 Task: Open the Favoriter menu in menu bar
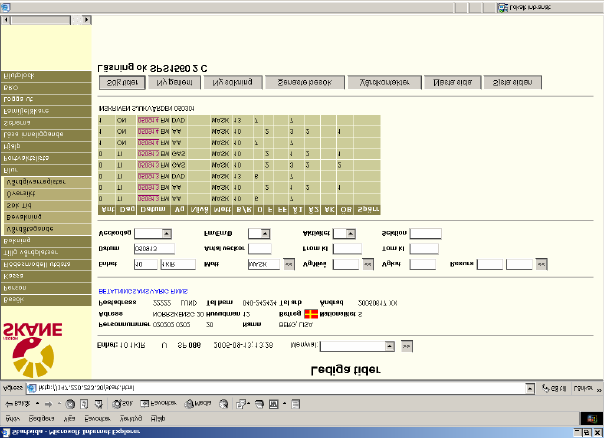coord(97,418)
